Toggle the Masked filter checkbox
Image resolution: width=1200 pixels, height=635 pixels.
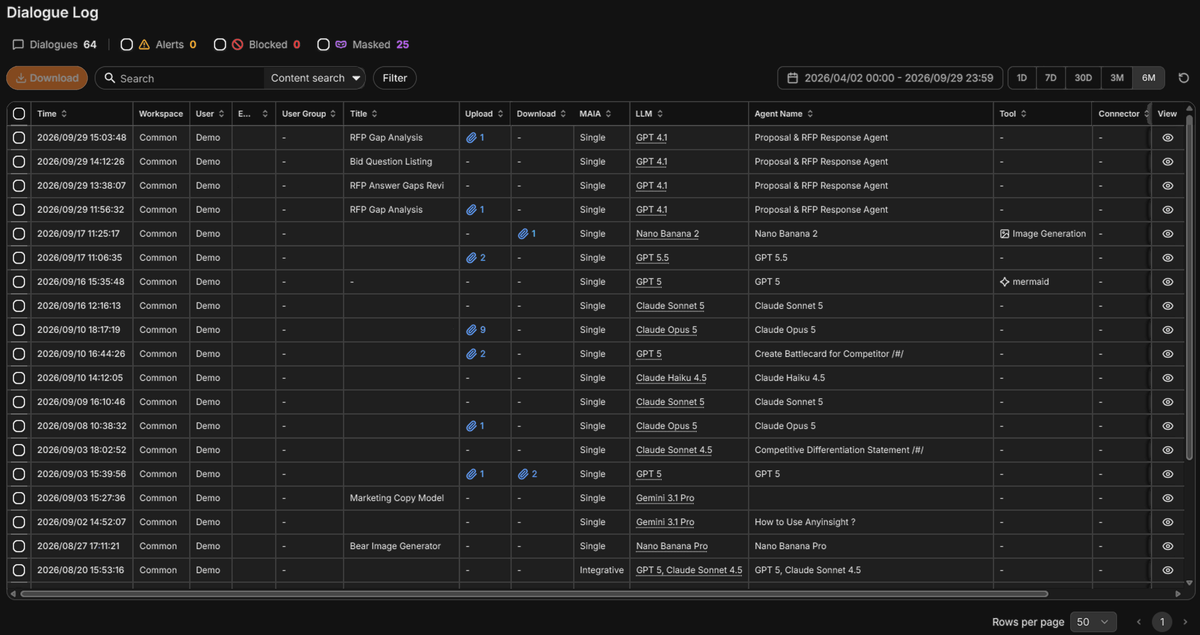point(323,45)
